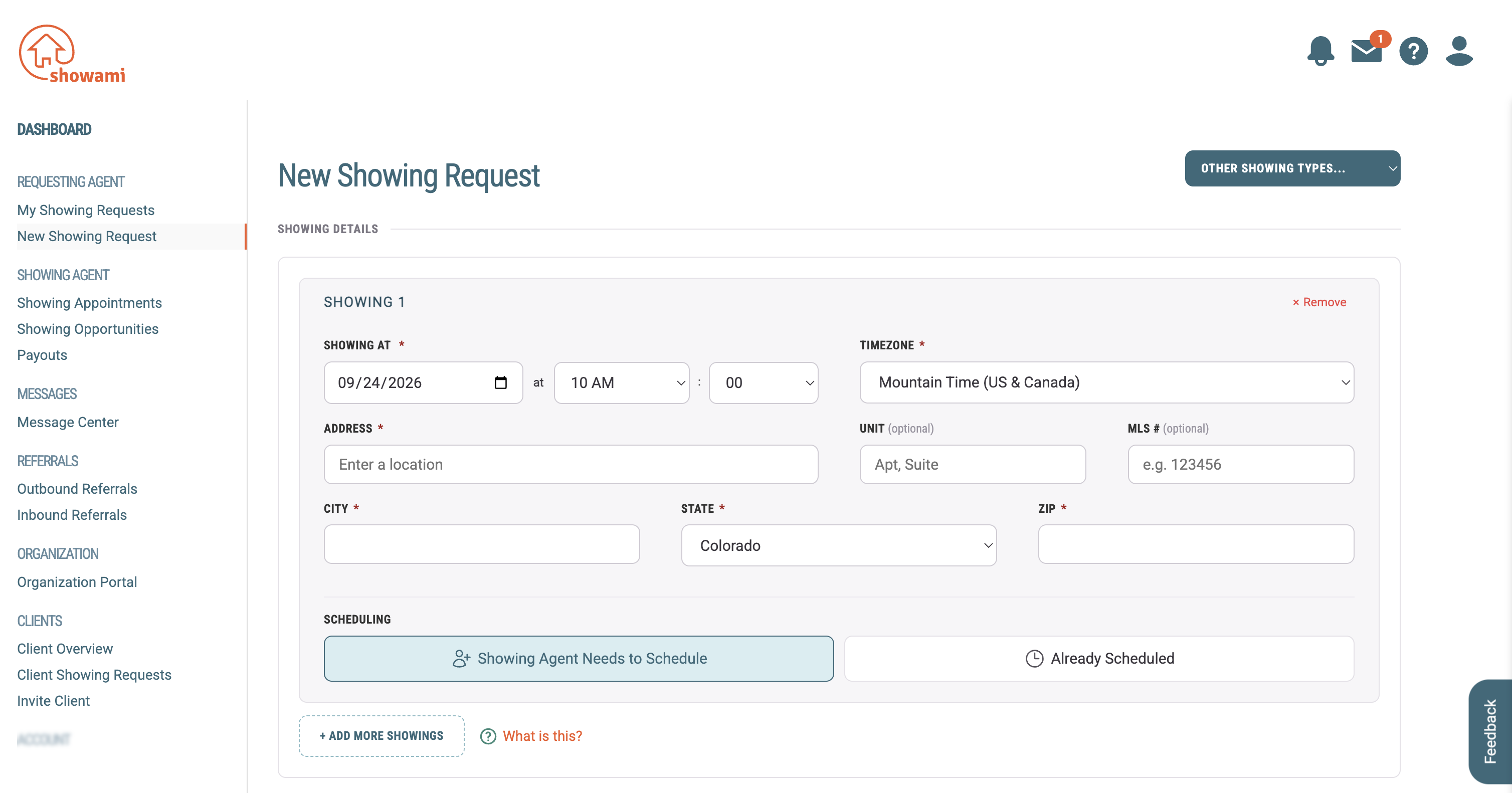1512x793 pixels.
Task: Open the mail inbox icon
Action: pyautogui.click(x=1367, y=51)
